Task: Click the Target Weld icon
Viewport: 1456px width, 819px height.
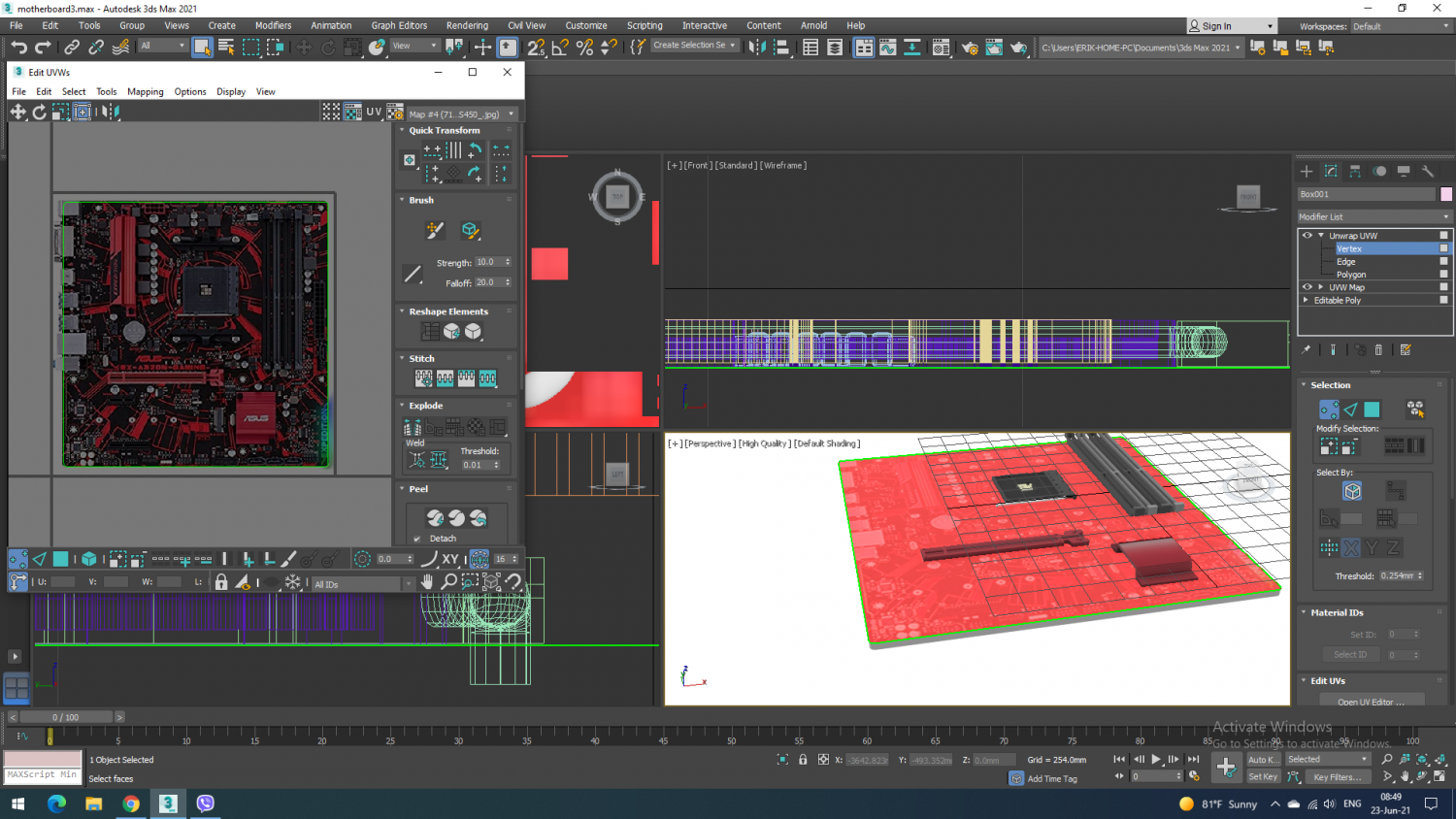Action: click(417, 460)
